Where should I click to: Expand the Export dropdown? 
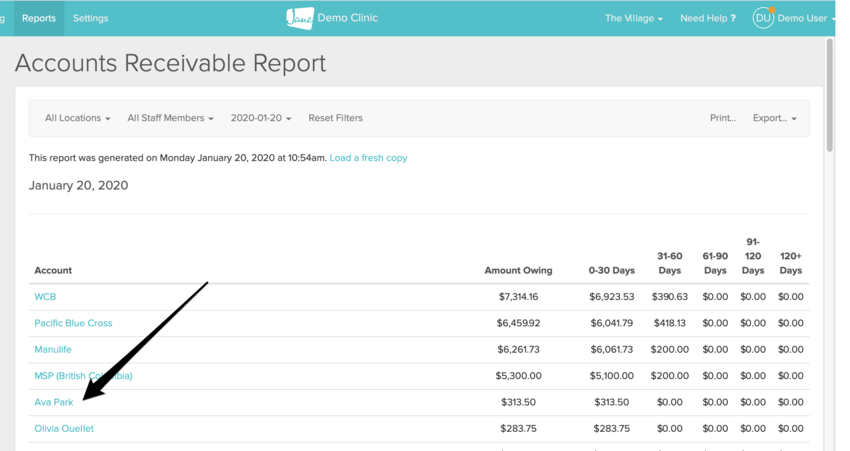pos(774,118)
